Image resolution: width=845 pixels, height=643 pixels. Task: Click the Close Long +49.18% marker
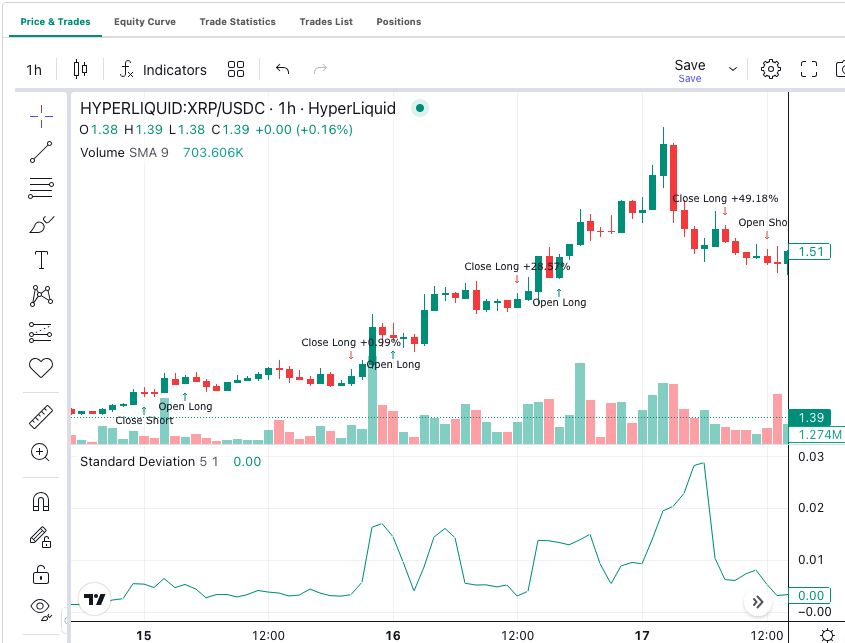(725, 198)
